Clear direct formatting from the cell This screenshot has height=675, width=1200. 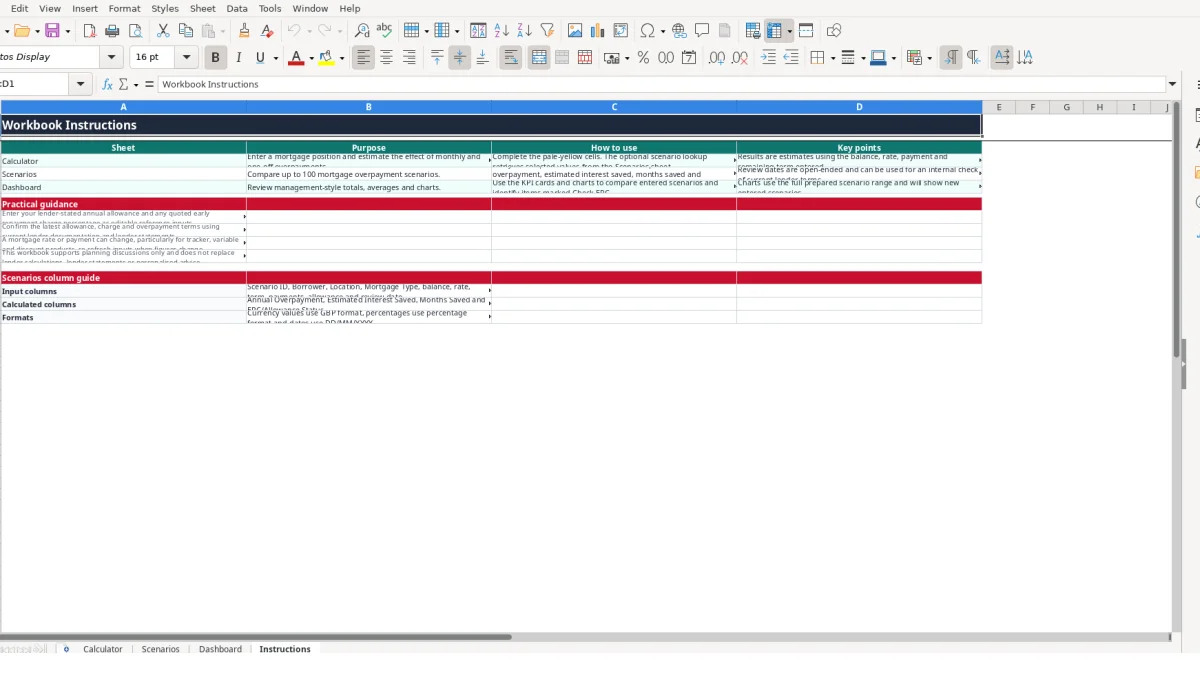(266, 31)
